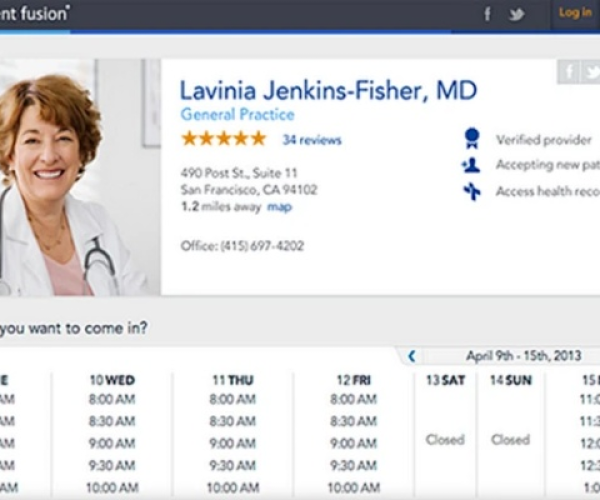Click the Accepting new patients icon

(471, 166)
